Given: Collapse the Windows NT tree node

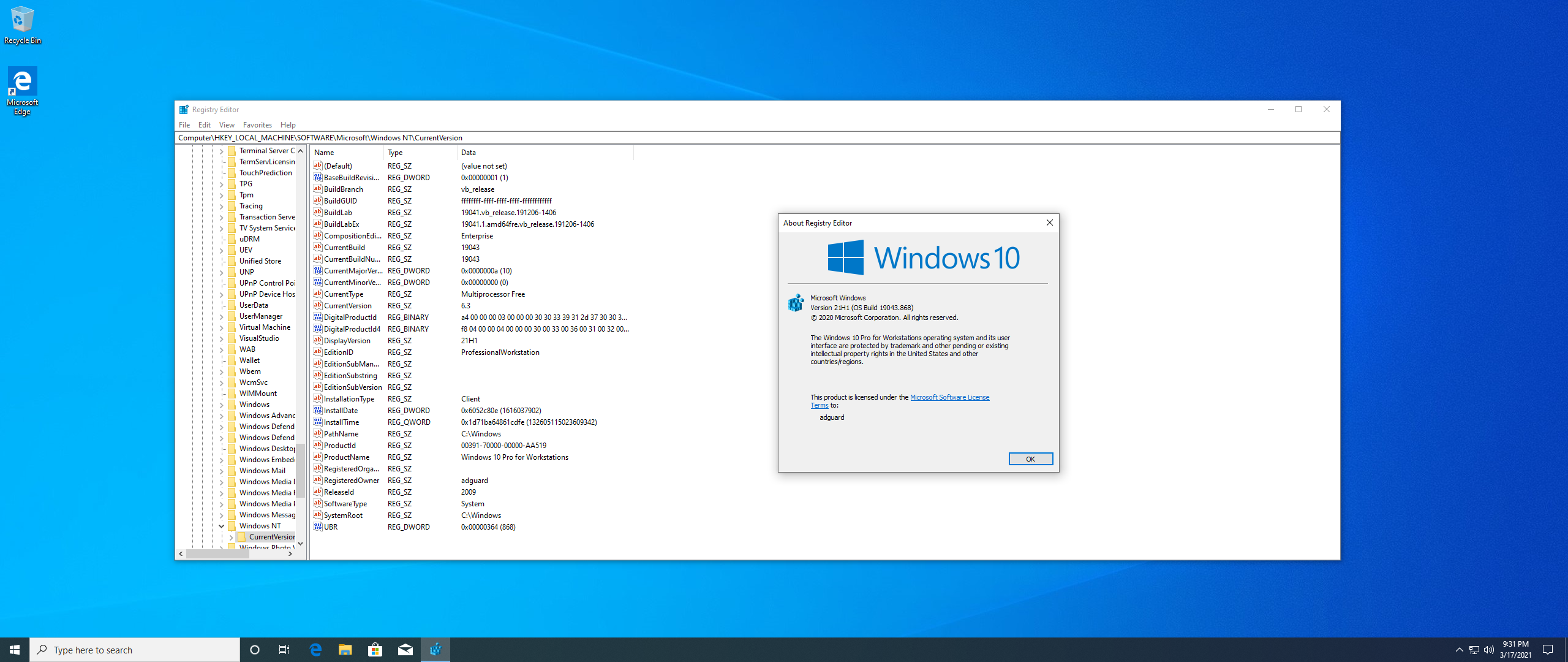Looking at the screenshot, I should point(221,526).
